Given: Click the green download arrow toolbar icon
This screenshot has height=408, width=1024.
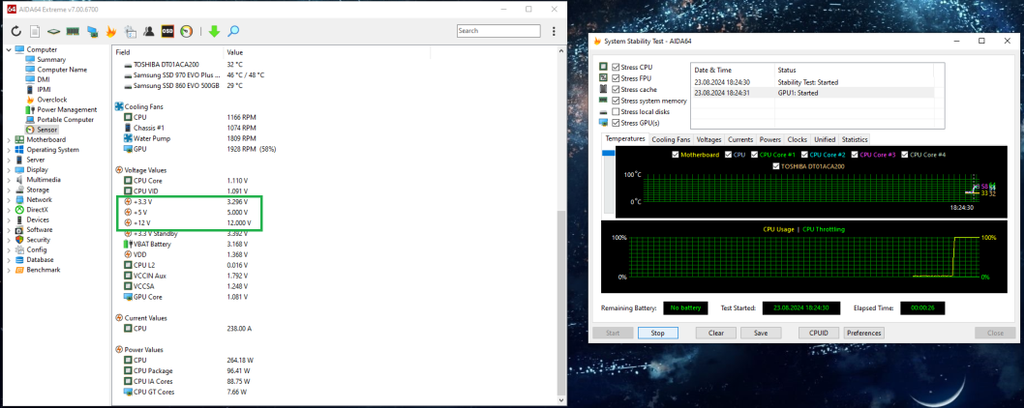Looking at the screenshot, I should pyautogui.click(x=214, y=31).
